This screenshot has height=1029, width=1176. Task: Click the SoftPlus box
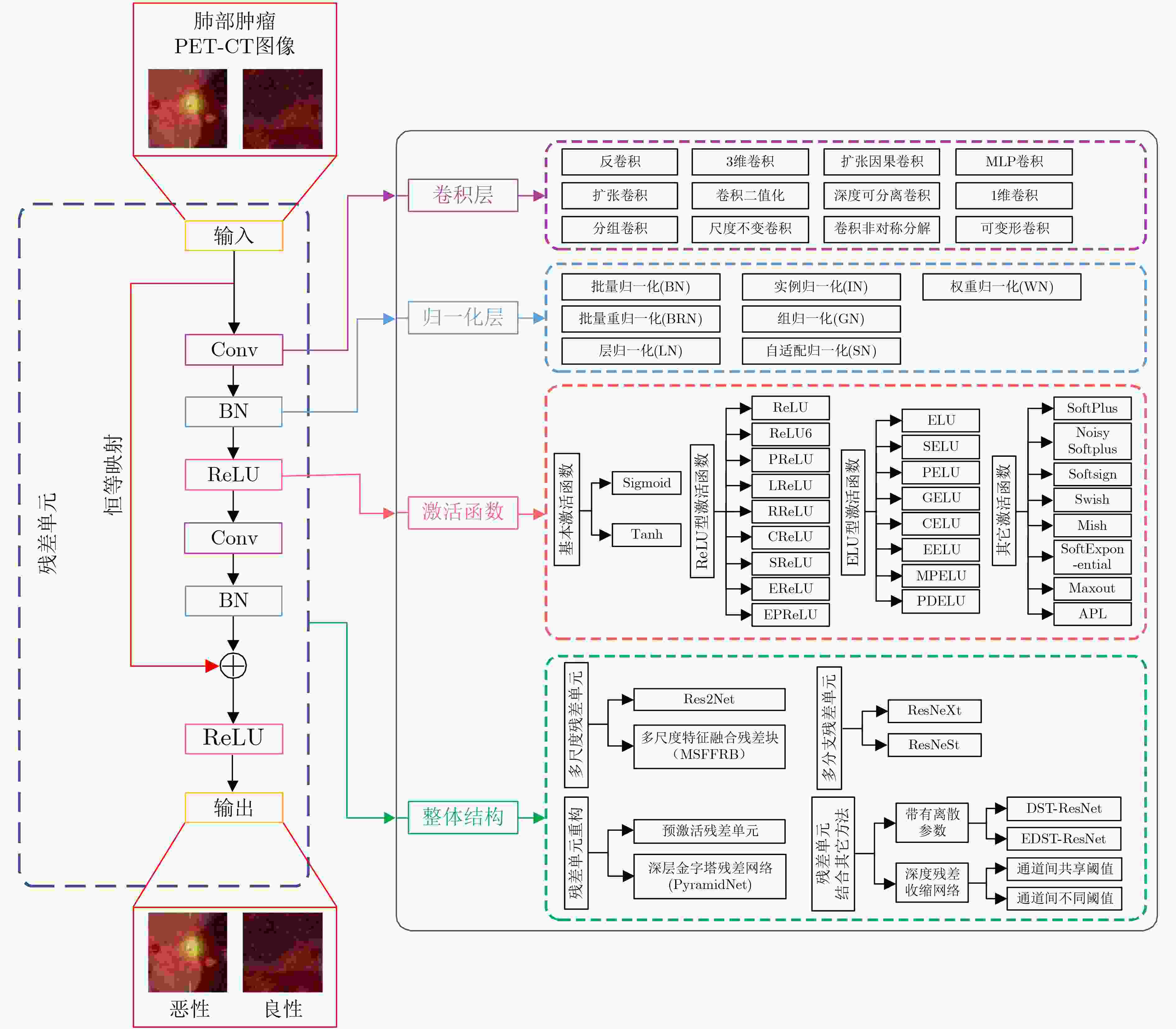tap(1092, 408)
